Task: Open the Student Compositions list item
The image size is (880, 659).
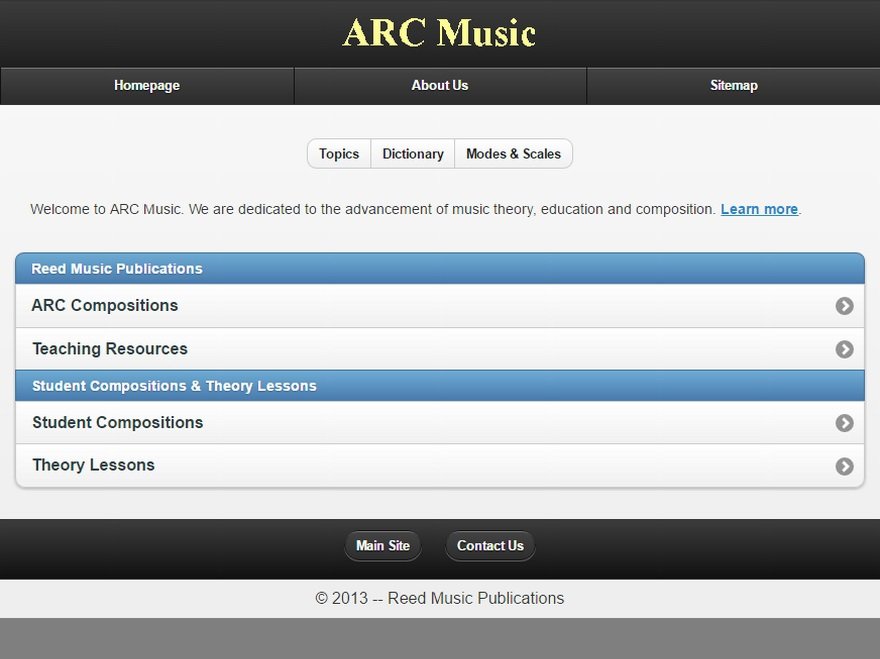Action: [440, 423]
